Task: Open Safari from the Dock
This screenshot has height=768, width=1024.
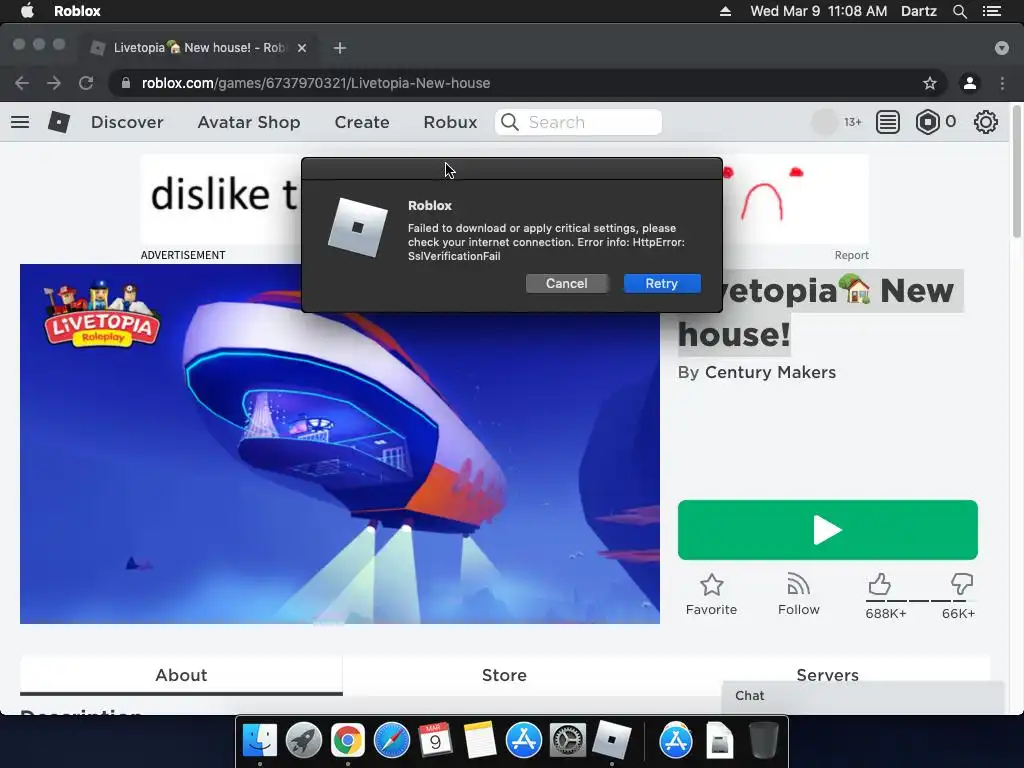Action: point(392,741)
